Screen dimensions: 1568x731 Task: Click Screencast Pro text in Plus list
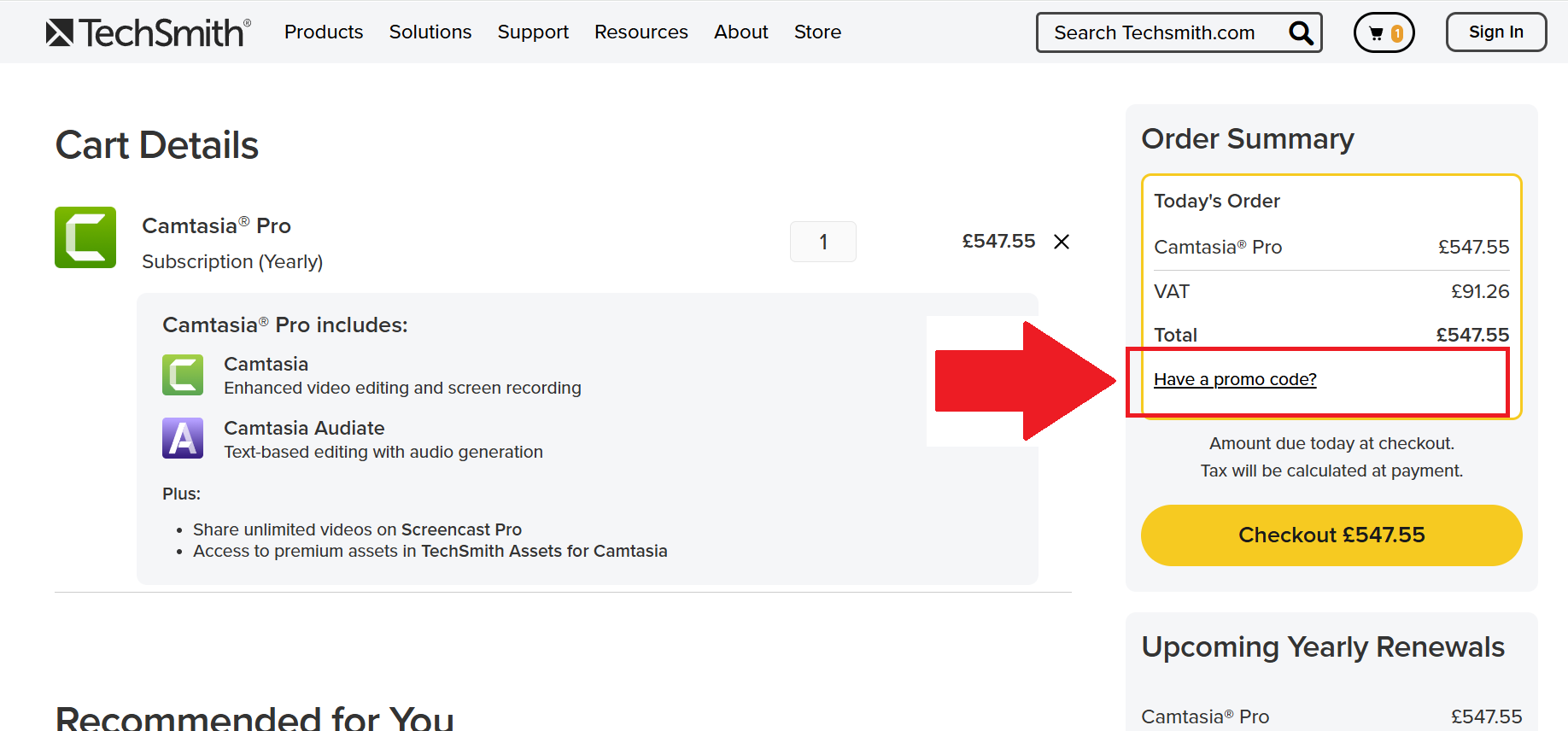click(461, 529)
